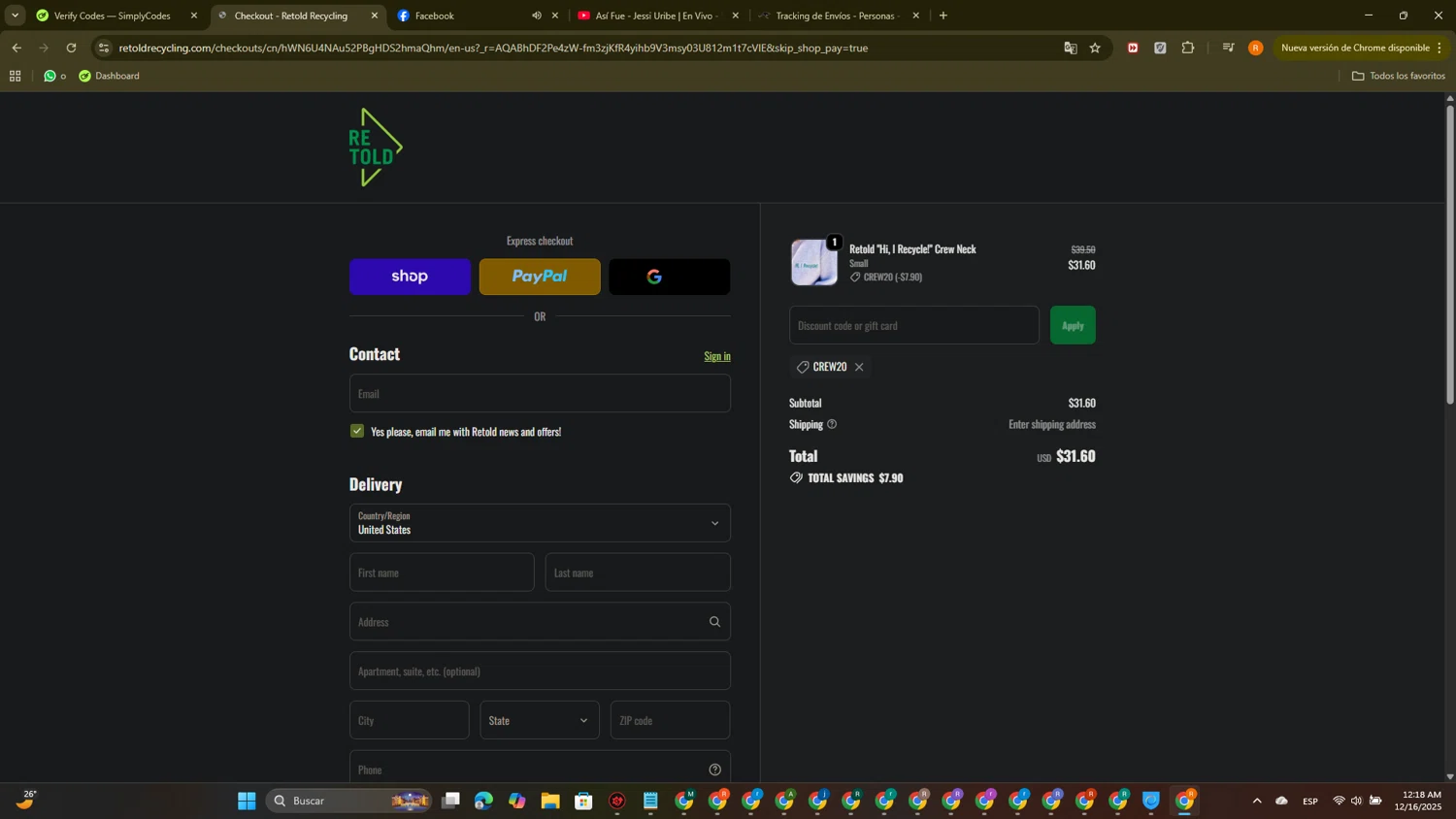
Task: Open the volume control in tray
Action: (x=1356, y=801)
